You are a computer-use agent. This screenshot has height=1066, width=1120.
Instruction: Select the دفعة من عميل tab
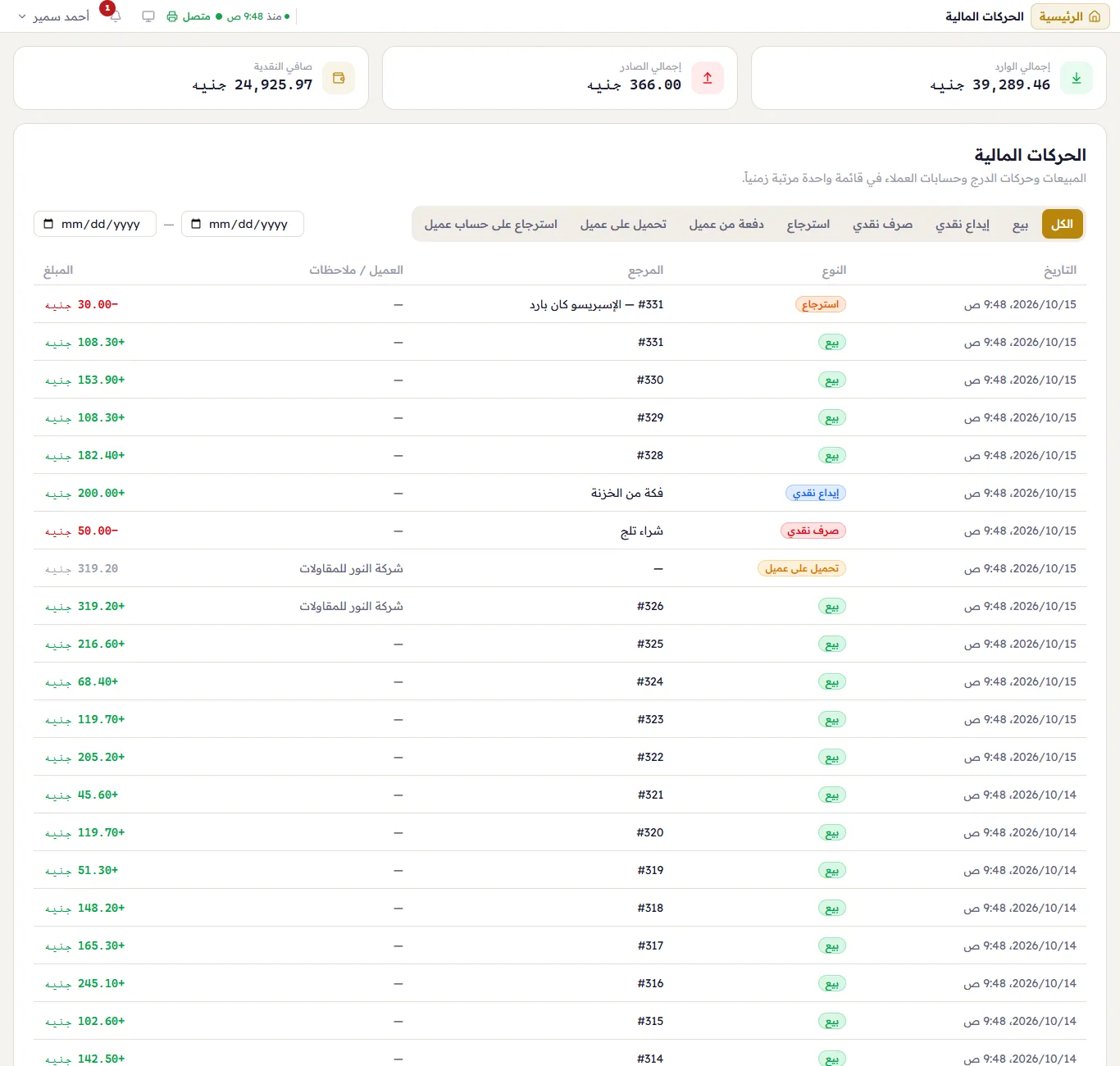click(726, 224)
